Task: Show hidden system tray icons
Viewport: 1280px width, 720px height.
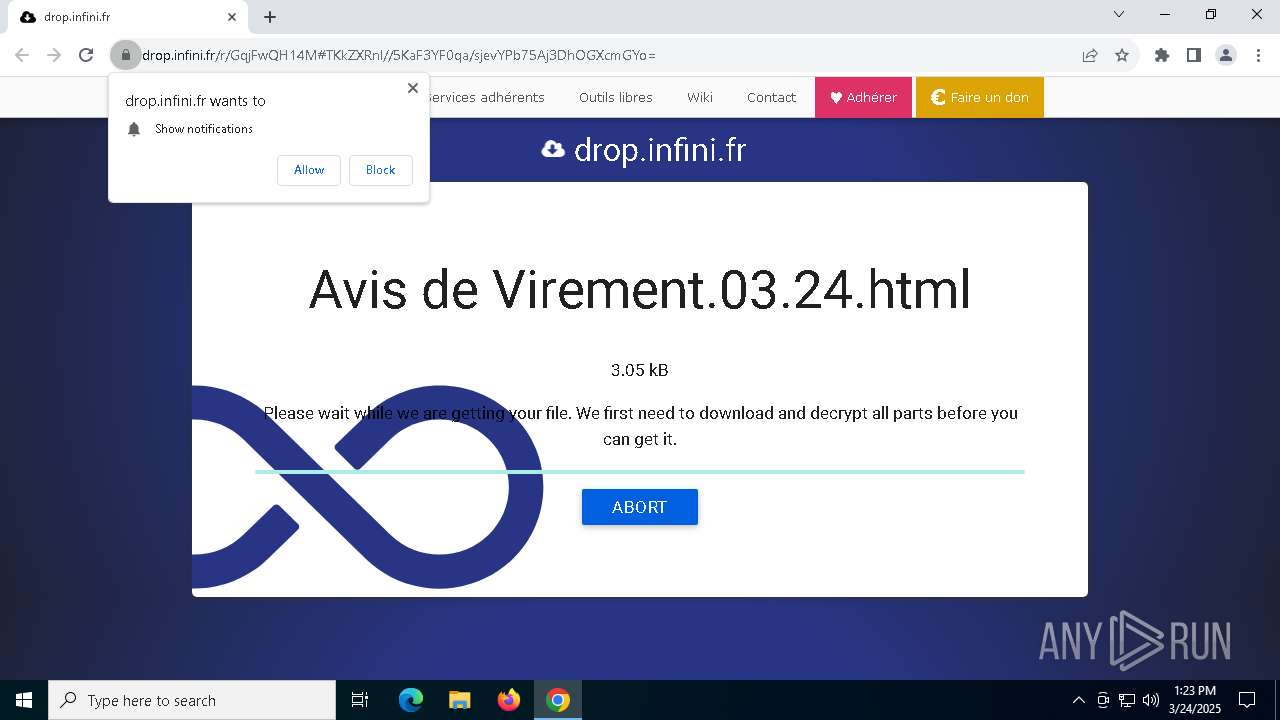Action: coord(1078,700)
